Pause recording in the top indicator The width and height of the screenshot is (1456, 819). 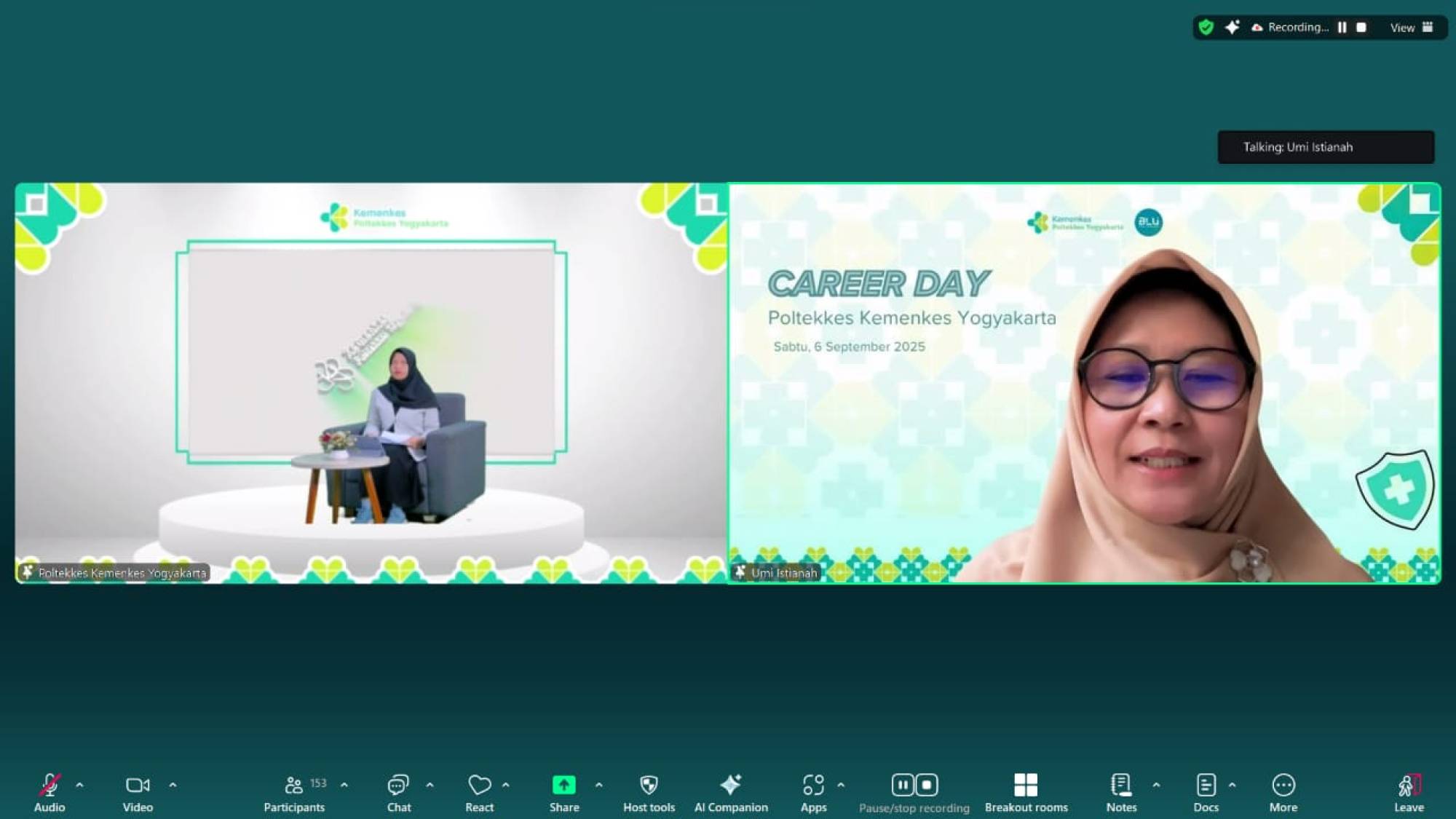tap(1342, 28)
